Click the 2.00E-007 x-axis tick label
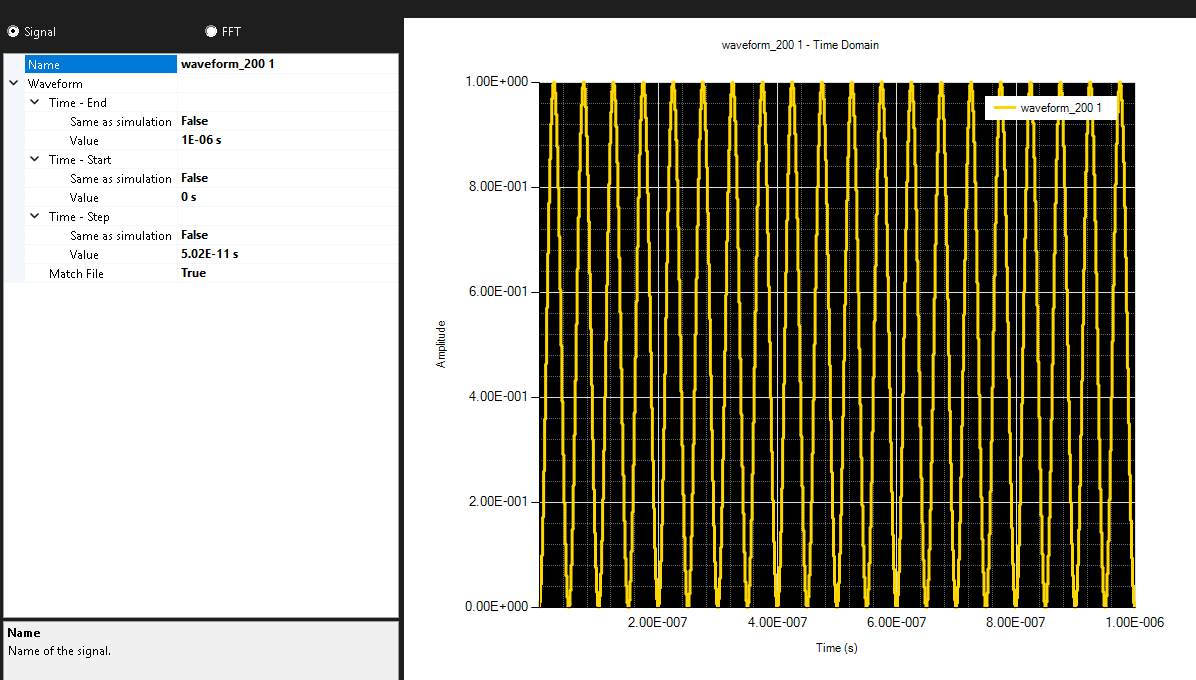Screen dimensions: 1196x680 click(657, 623)
